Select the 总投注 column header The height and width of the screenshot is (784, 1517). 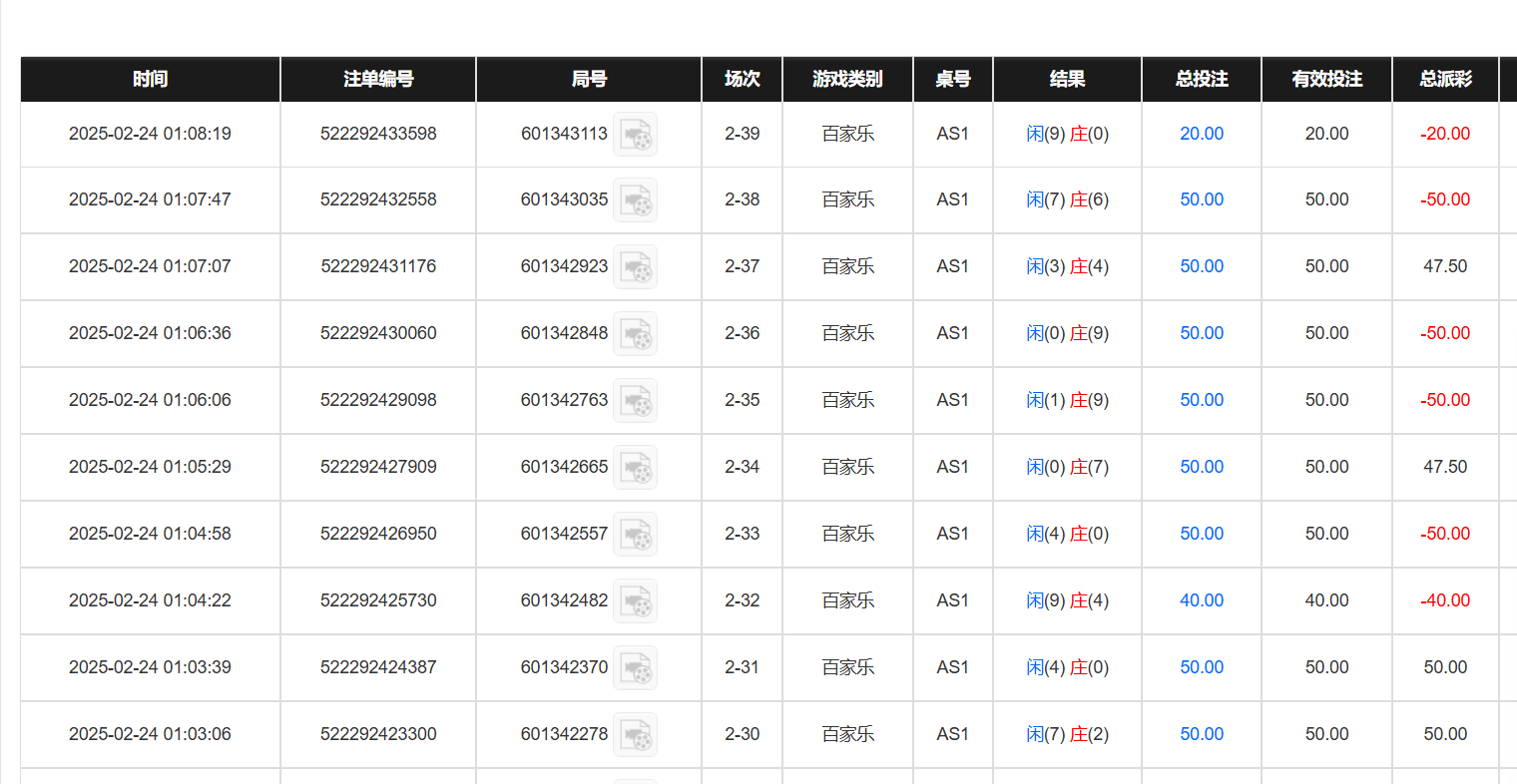pyautogui.click(x=1202, y=79)
